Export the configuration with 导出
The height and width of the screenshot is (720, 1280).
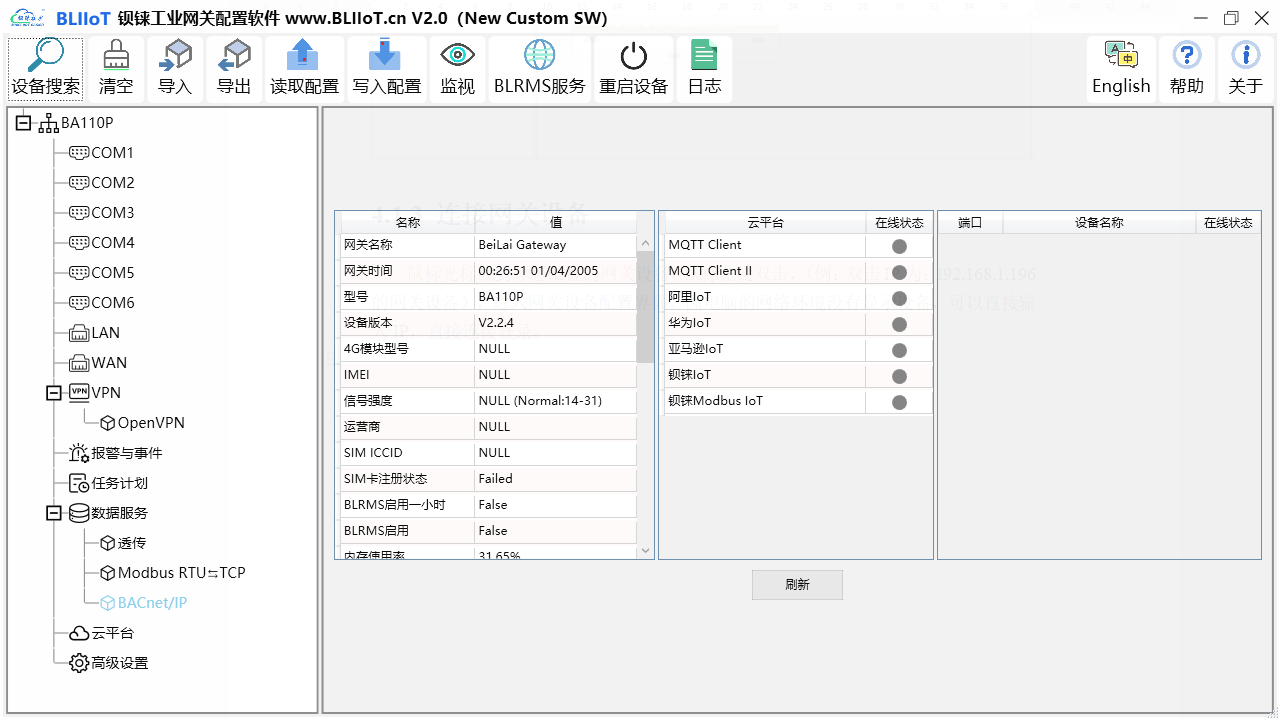coord(234,67)
